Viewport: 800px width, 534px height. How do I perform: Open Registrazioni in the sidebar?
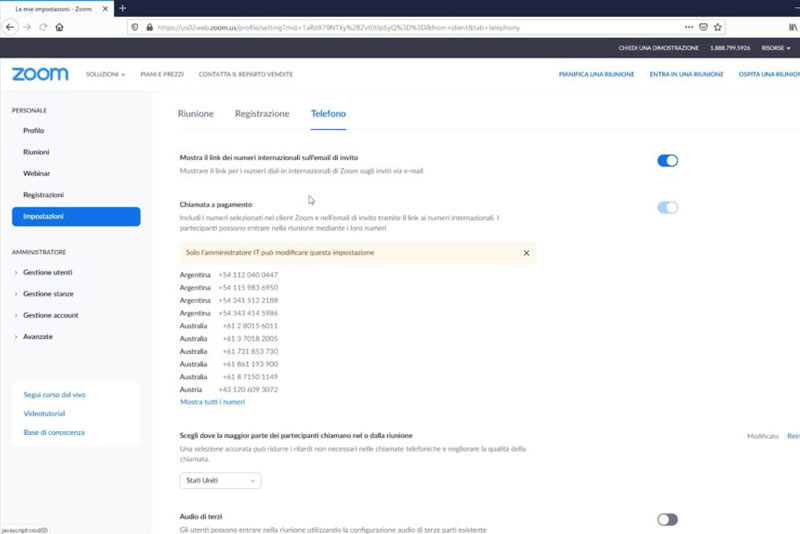tap(43, 195)
